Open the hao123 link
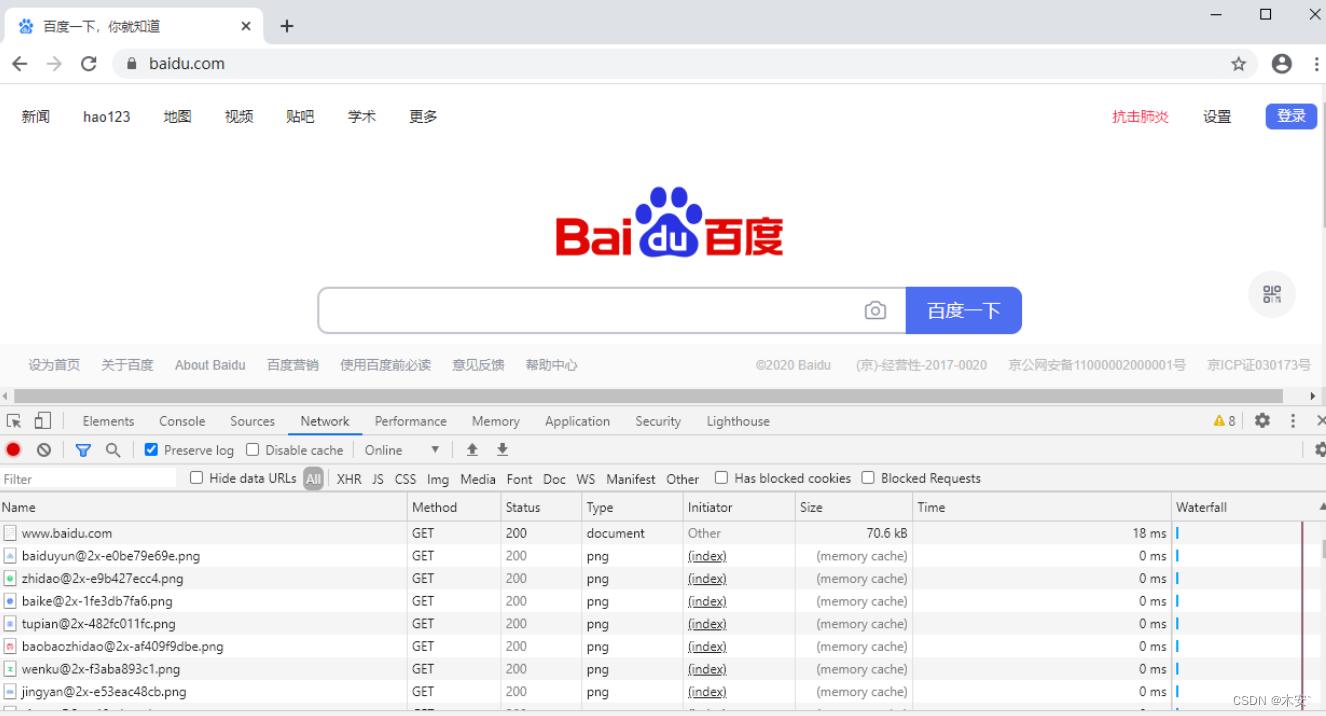The image size is (1326, 716). tap(107, 117)
